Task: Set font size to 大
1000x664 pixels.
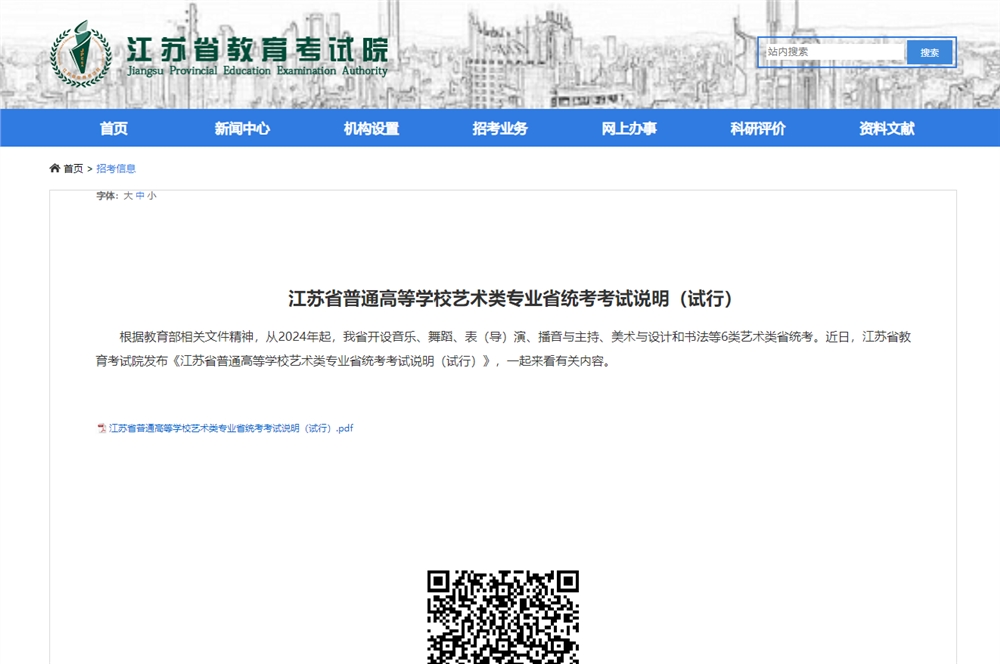Action: coord(128,196)
